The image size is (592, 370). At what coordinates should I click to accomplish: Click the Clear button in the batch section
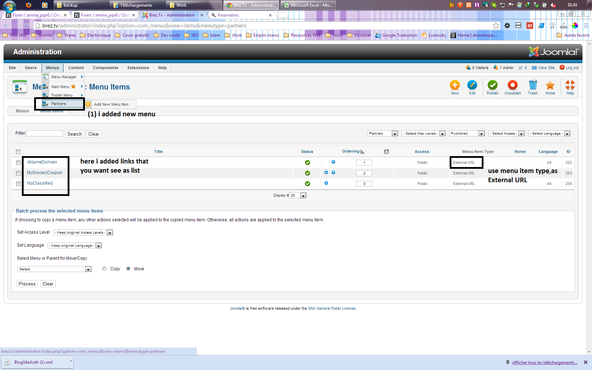tap(48, 284)
